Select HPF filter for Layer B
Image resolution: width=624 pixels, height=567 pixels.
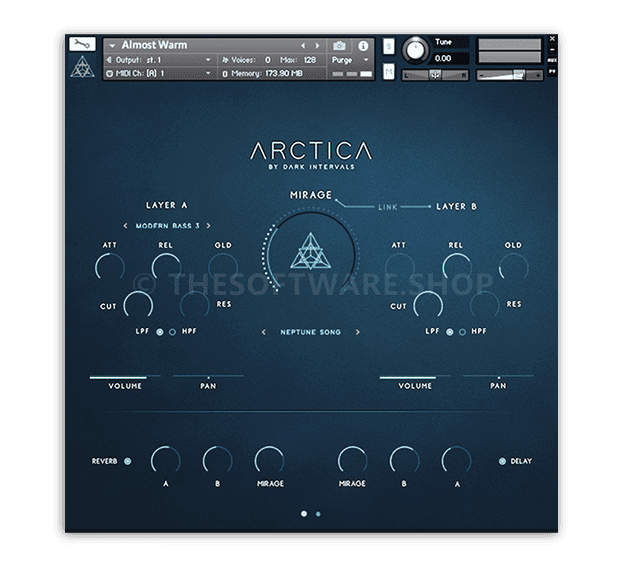click(462, 332)
